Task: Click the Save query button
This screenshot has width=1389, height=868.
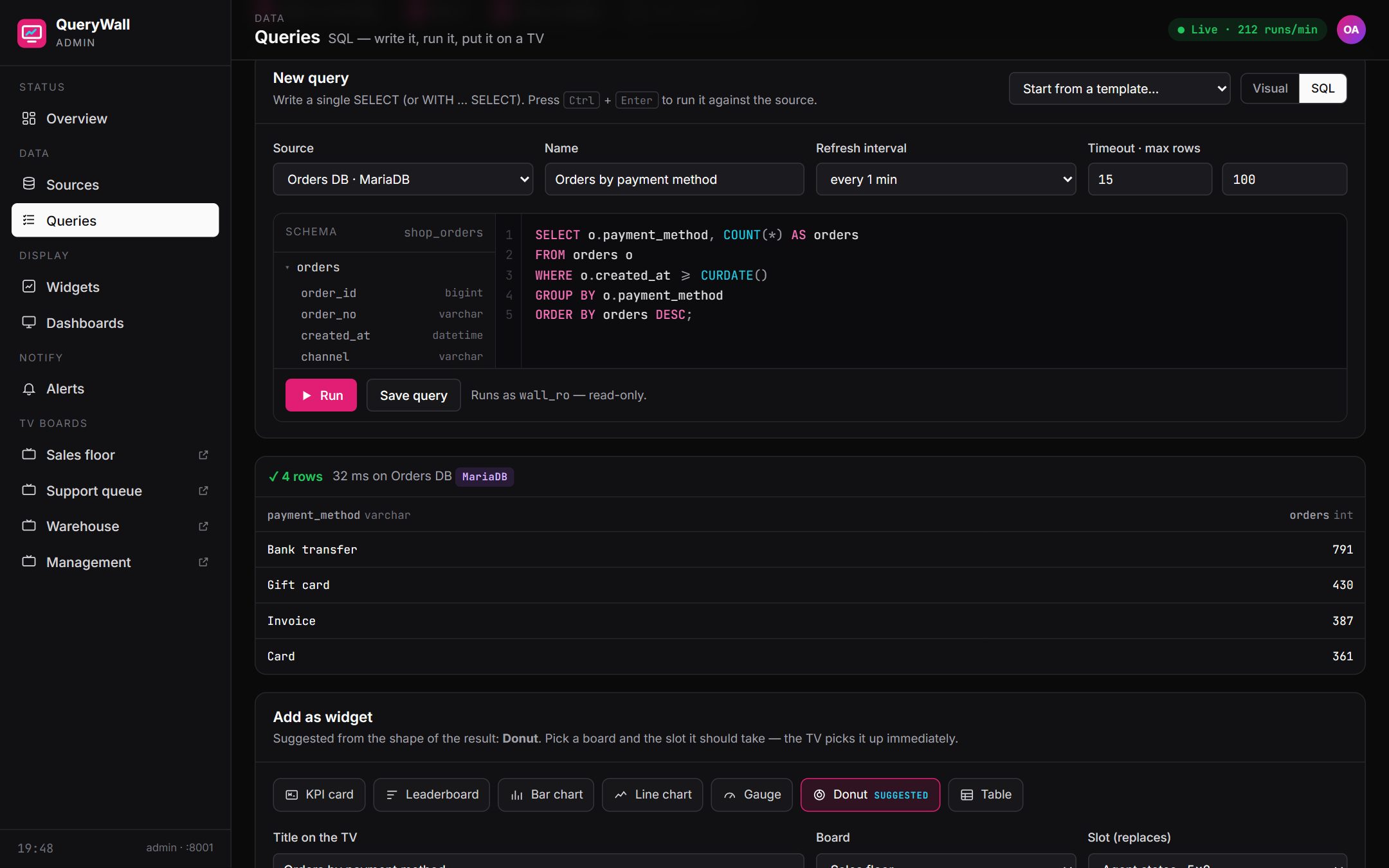Action: (413, 395)
